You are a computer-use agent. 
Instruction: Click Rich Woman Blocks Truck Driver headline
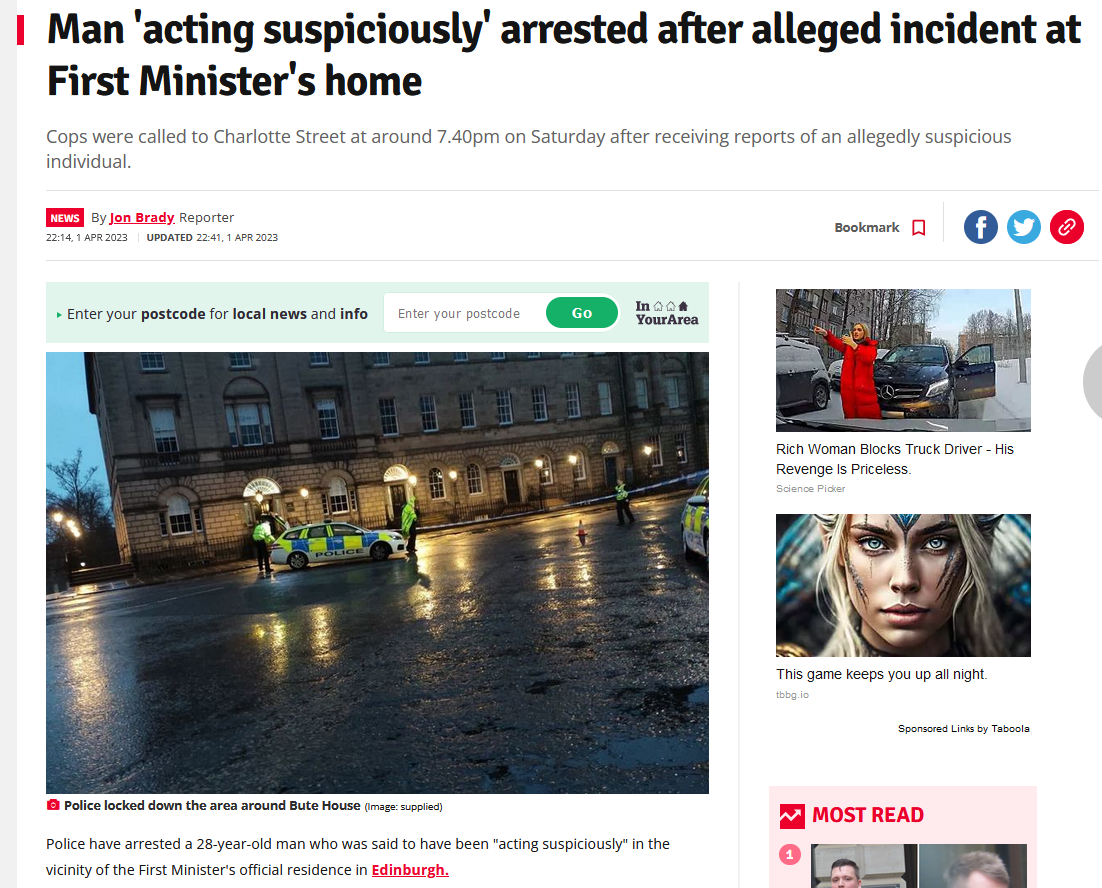click(895, 459)
